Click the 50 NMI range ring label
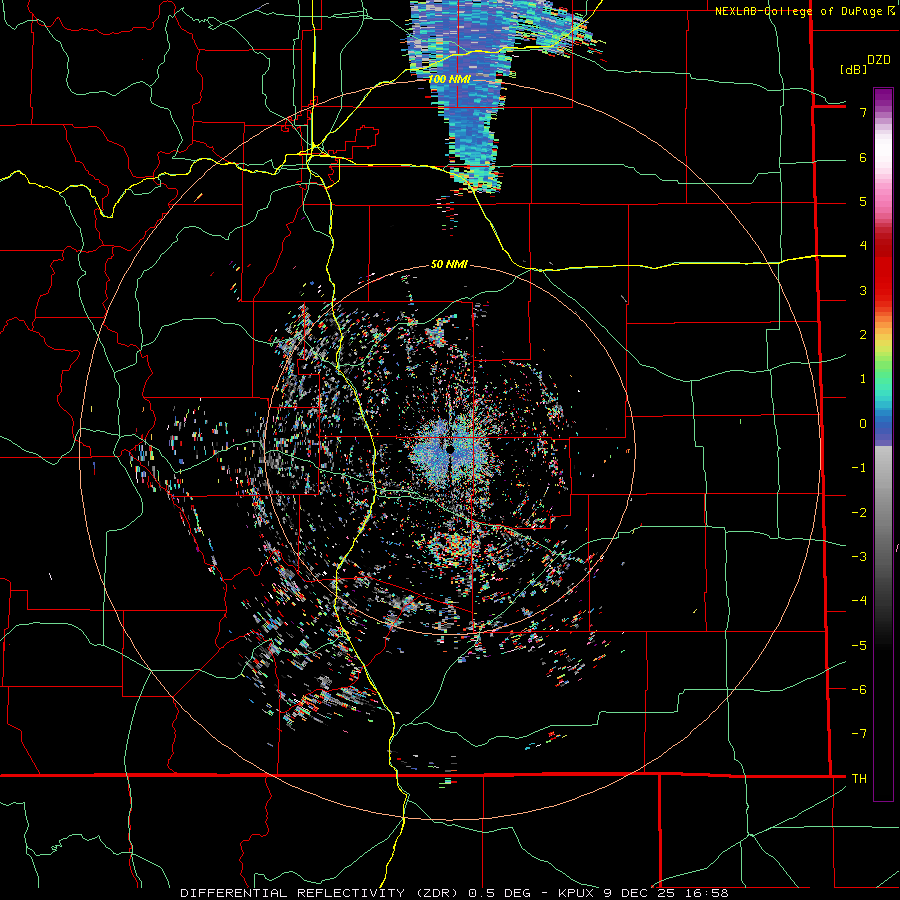 pyautogui.click(x=449, y=264)
